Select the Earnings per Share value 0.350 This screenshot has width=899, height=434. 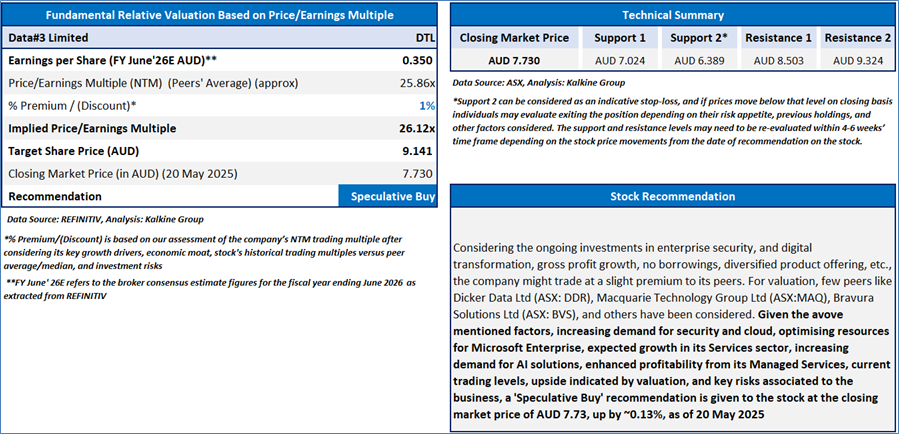point(419,60)
